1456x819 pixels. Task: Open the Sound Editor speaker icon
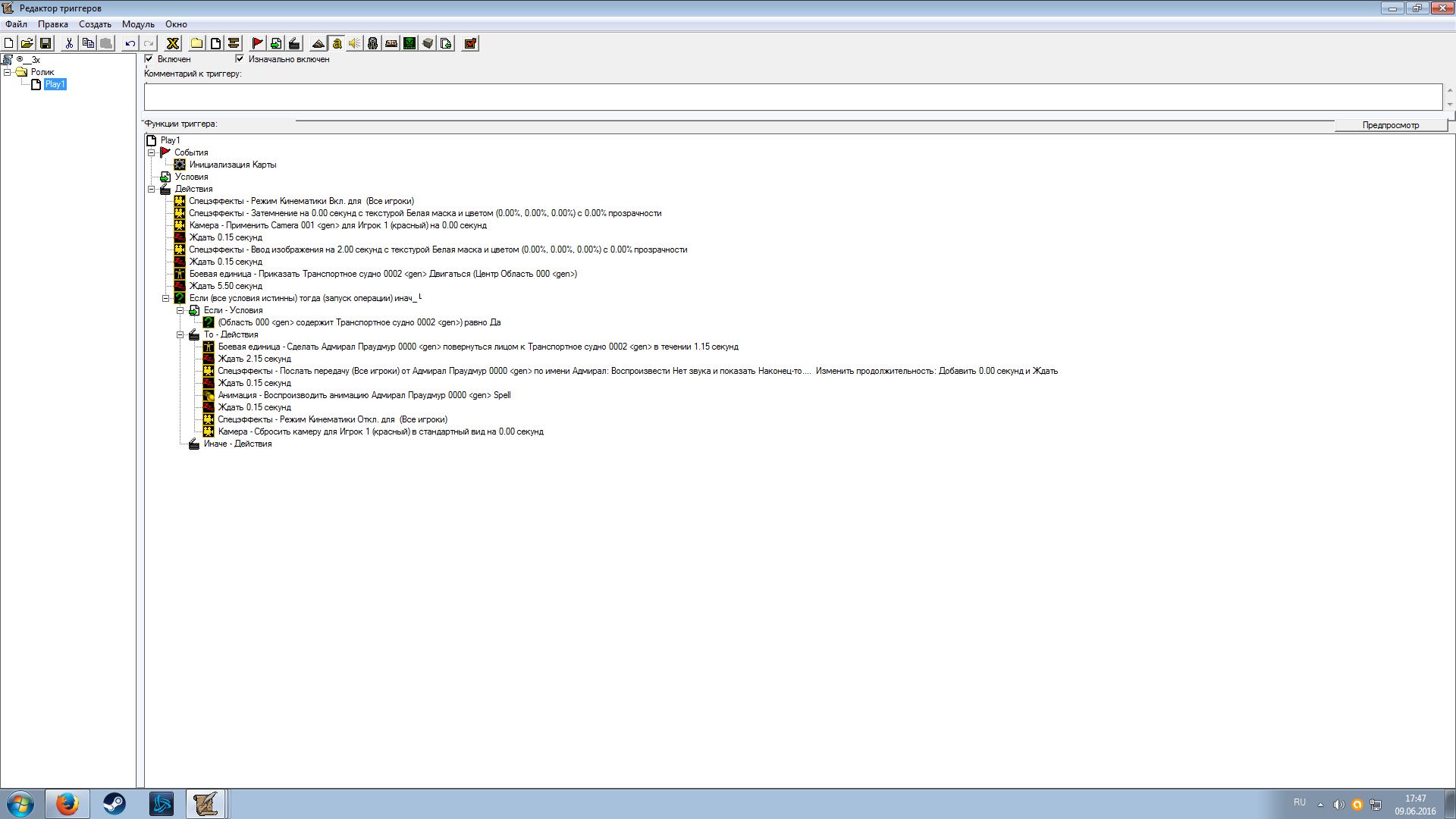click(x=355, y=43)
